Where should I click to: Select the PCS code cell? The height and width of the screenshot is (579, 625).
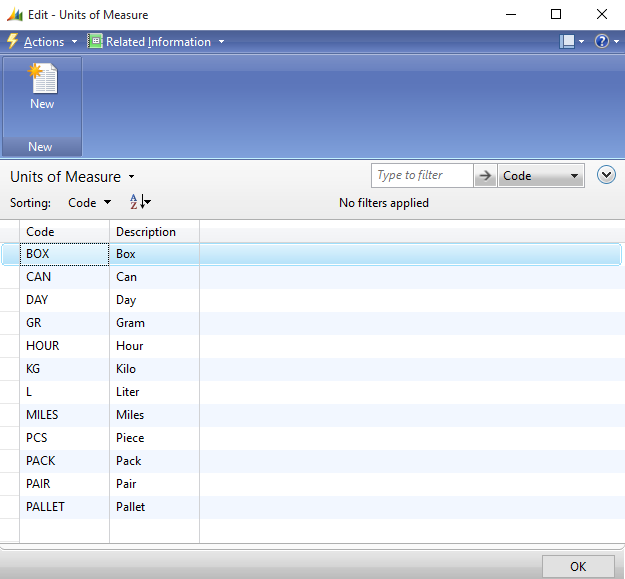[65, 438]
